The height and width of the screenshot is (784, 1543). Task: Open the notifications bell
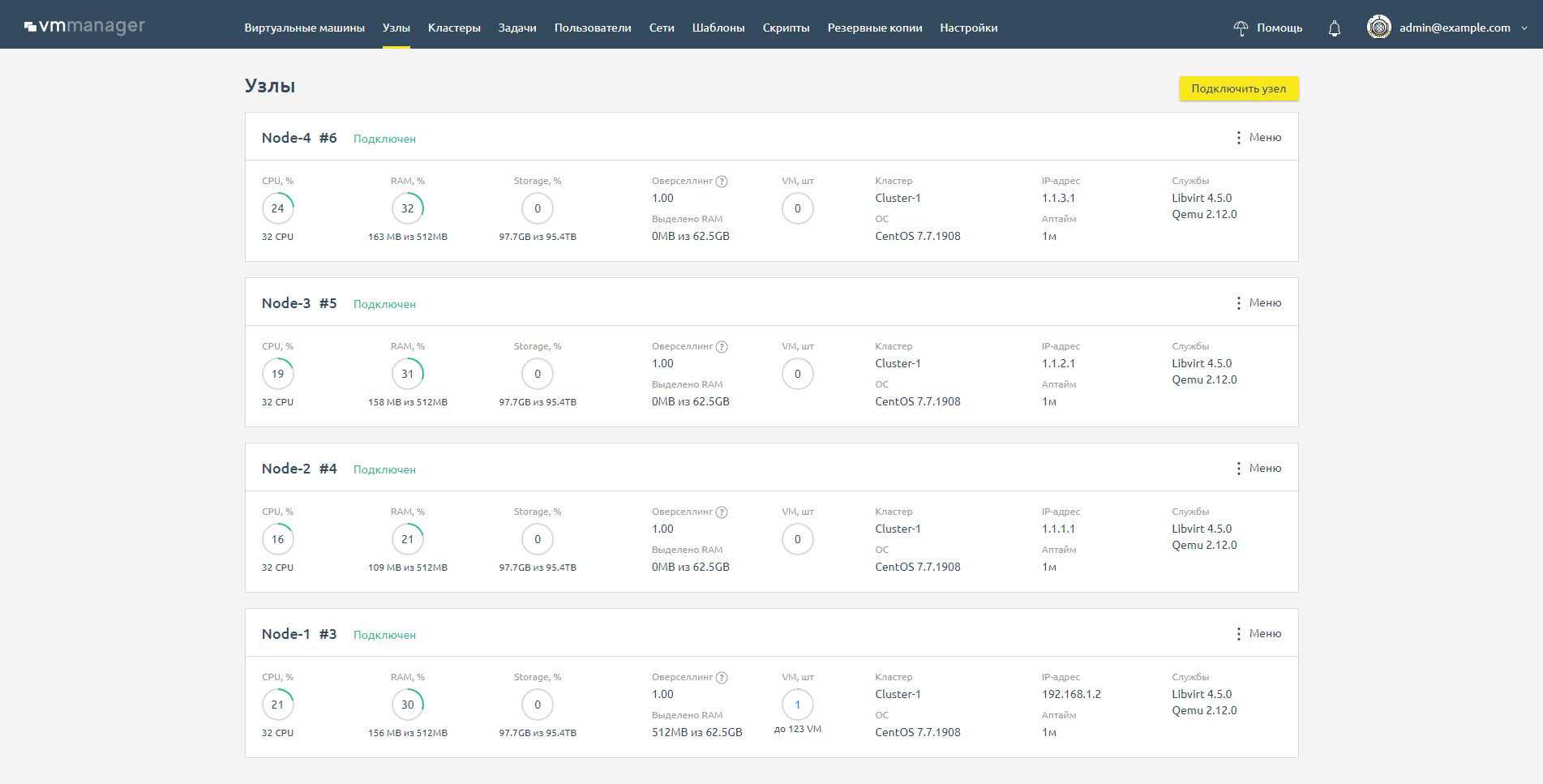[x=1334, y=28]
